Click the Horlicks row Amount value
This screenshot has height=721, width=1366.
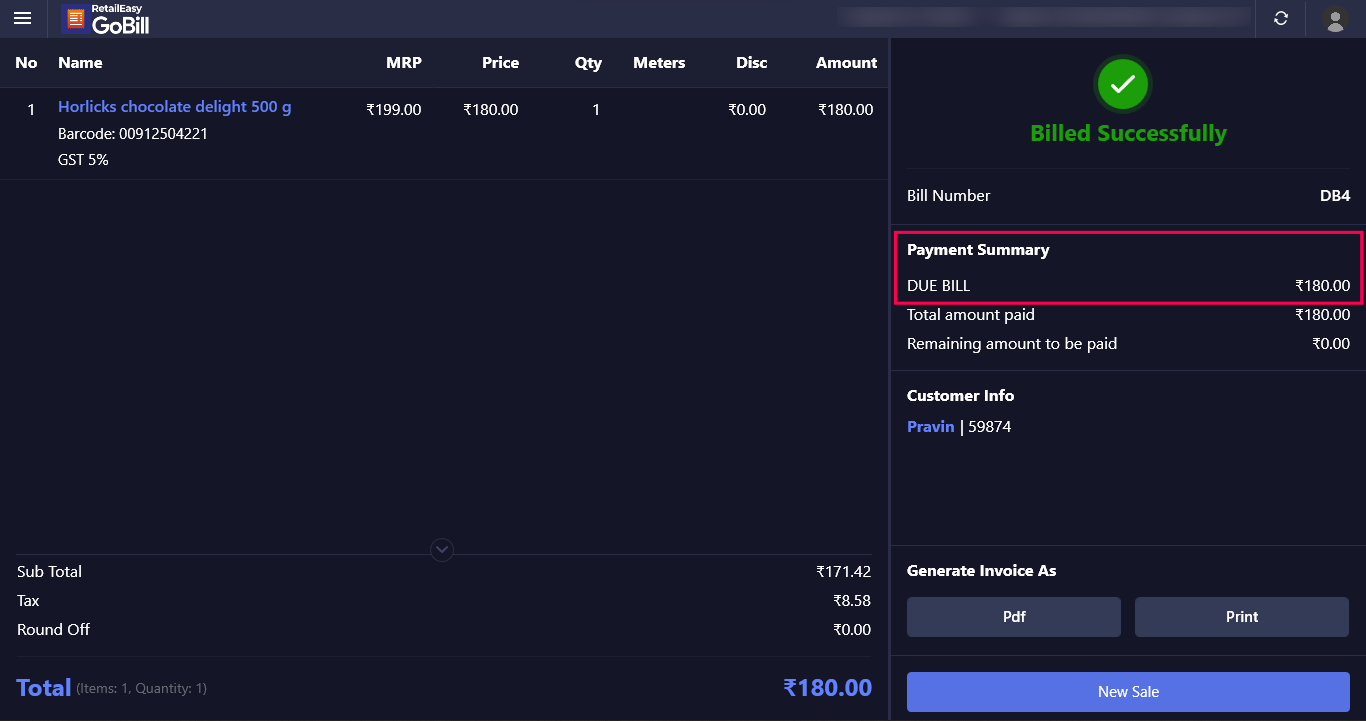click(x=846, y=110)
